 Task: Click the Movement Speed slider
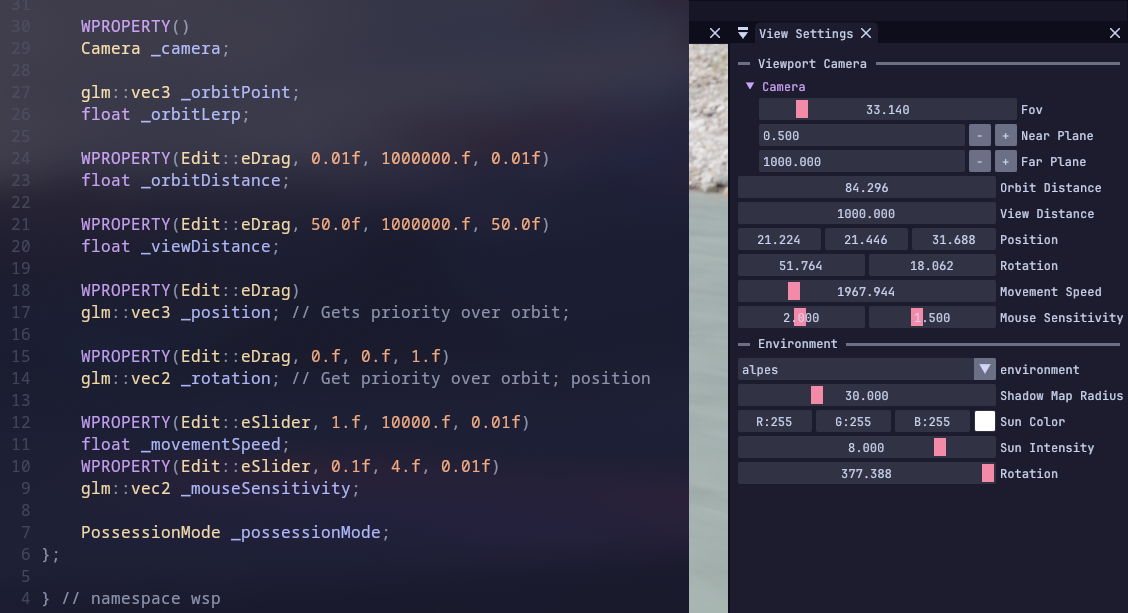point(866,292)
